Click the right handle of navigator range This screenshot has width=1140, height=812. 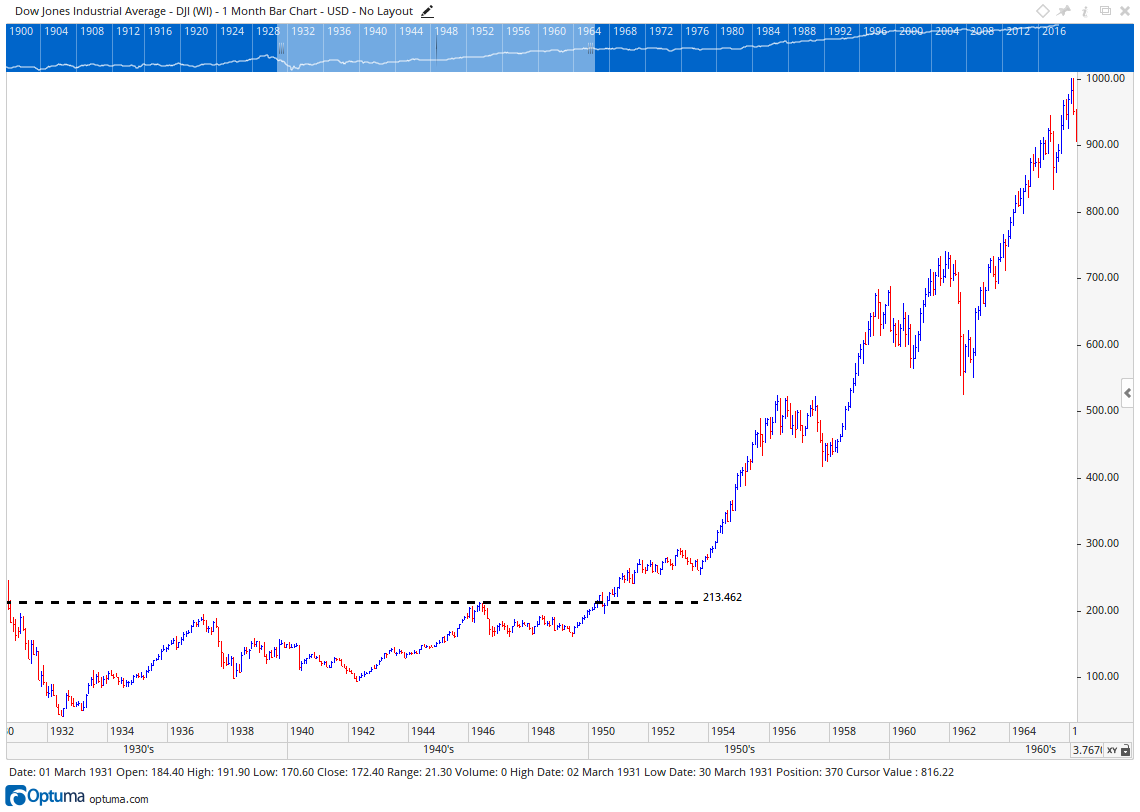[590, 47]
